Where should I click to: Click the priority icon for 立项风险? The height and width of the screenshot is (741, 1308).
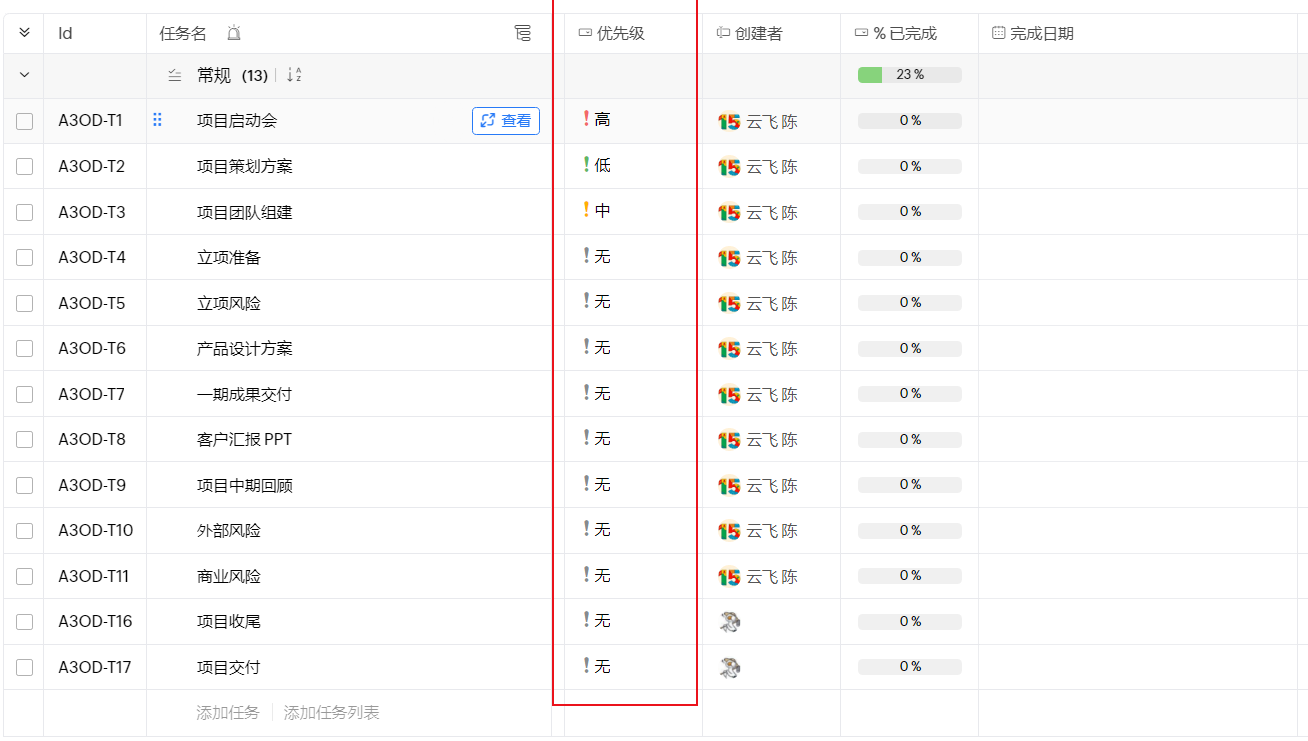pos(586,301)
